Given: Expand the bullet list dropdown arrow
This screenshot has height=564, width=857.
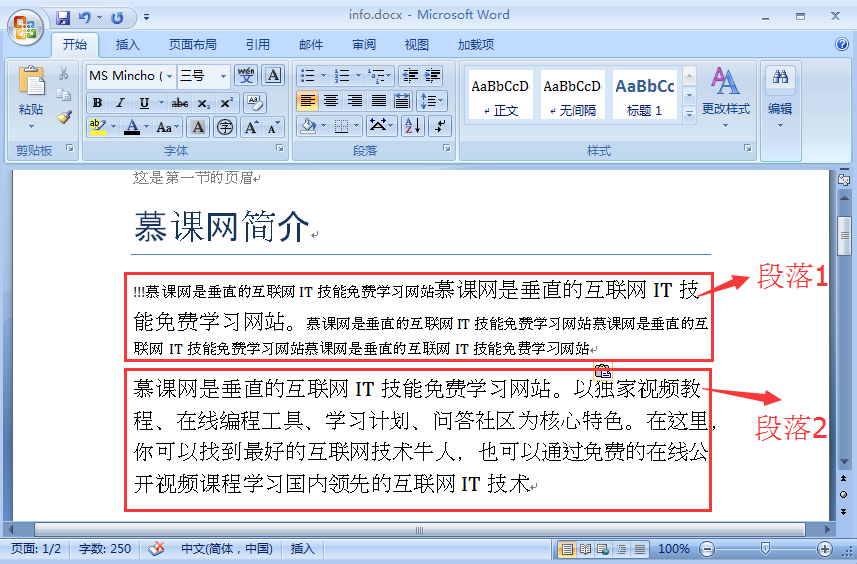Looking at the screenshot, I should [324, 75].
